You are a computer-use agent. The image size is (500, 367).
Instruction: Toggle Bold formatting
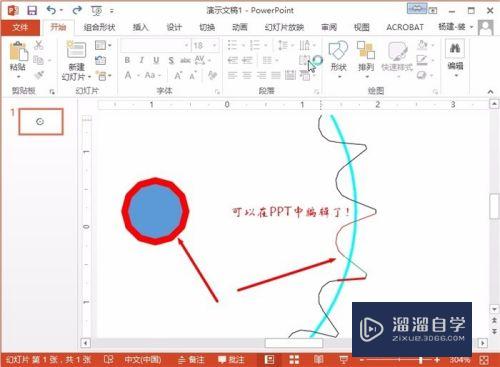tap(127, 60)
